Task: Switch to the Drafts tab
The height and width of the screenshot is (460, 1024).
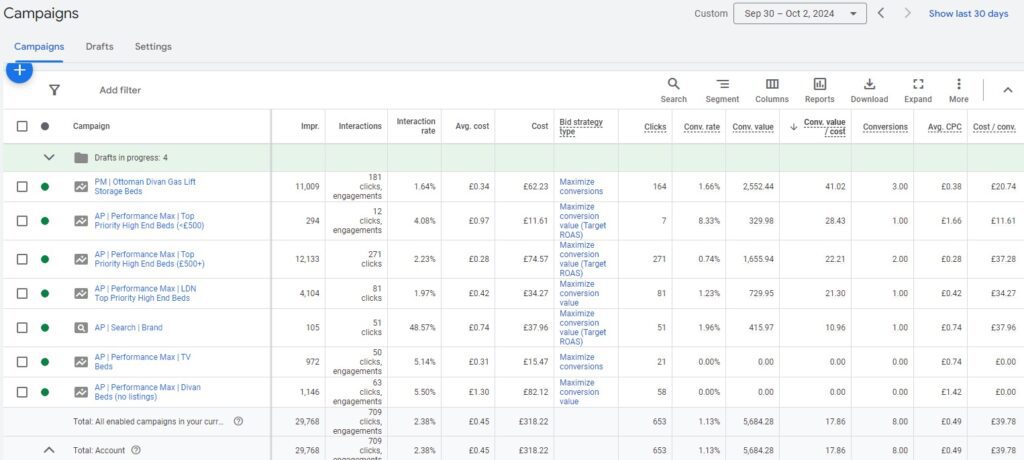Action: 99,47
